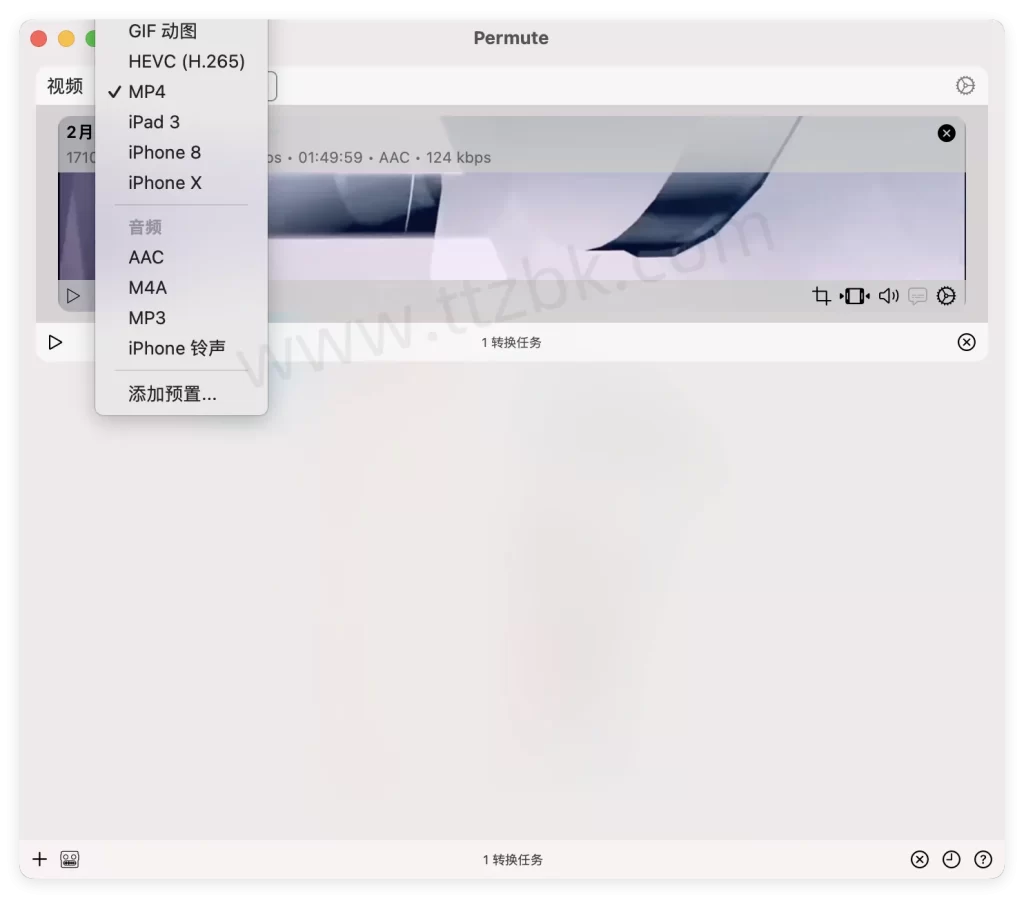The height and width of the screenshot is (898, 1024).
Task: Select the AAC audio format
Action: [x=147, y=257]
